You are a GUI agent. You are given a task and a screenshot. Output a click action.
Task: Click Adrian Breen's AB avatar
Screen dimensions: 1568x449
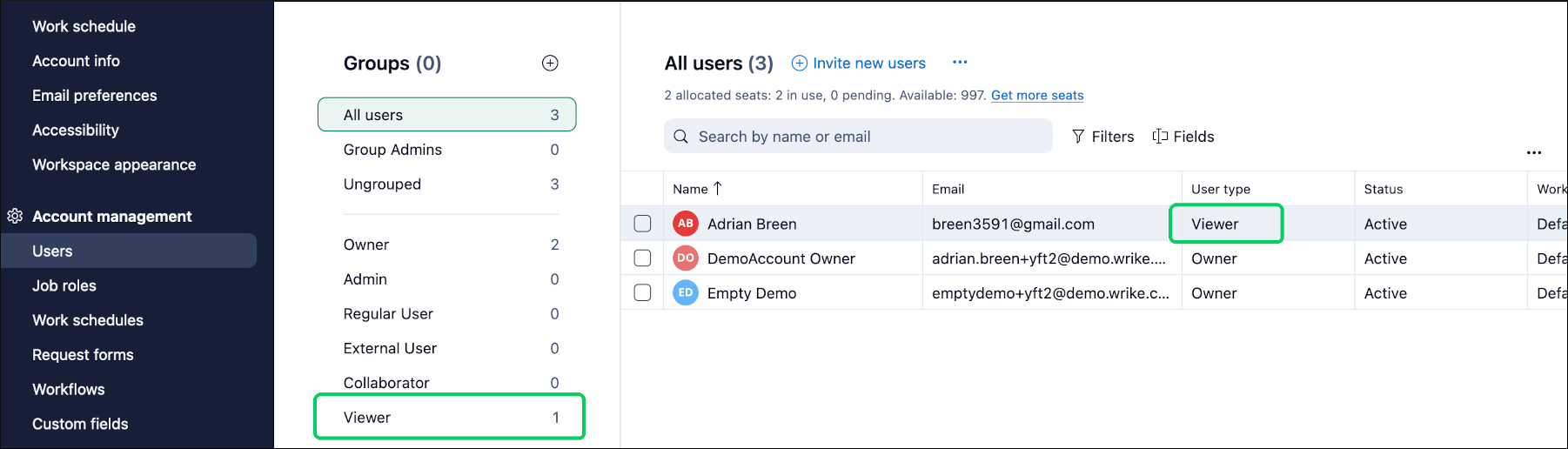click(x=686, y=224)
